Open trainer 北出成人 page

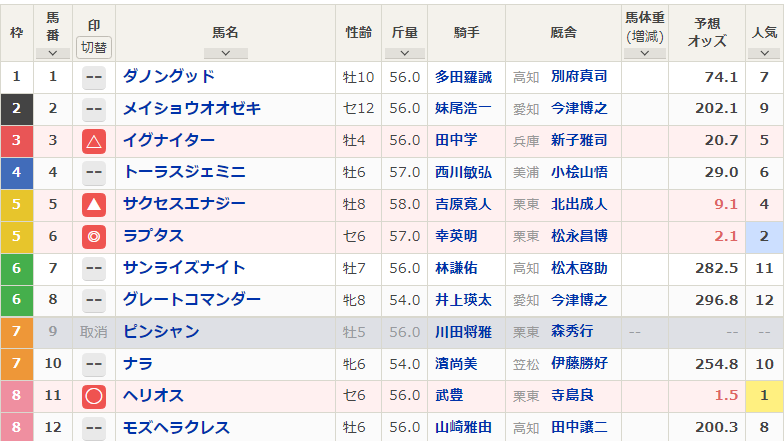[579, 204]
